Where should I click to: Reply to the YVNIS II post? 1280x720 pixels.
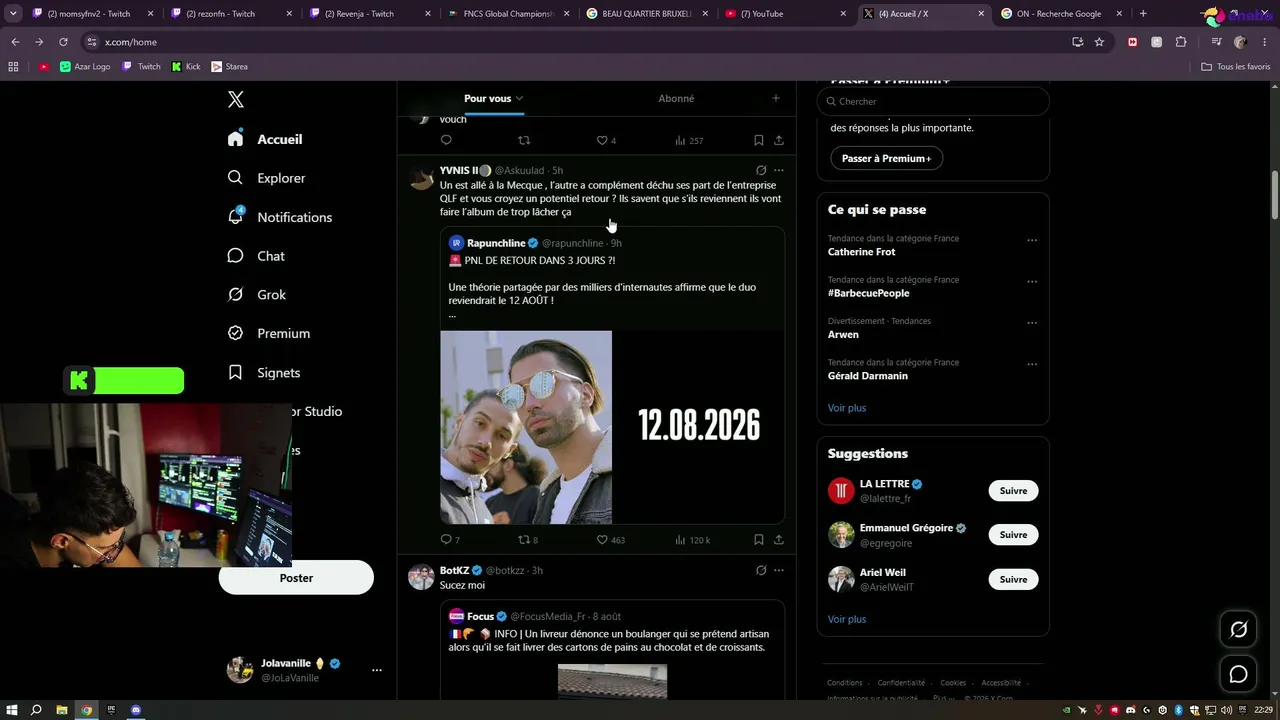point(446,540)
